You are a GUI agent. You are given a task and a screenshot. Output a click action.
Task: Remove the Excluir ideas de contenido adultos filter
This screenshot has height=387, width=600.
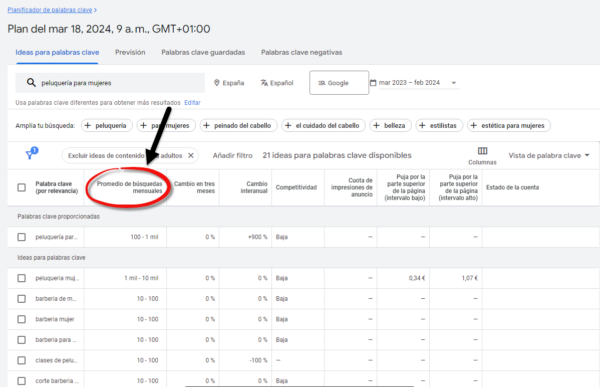click(191, 155)
